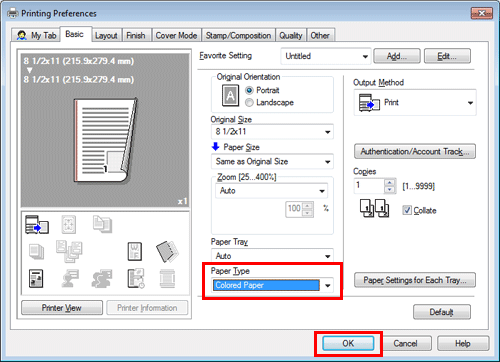Viewport: 500px width, 362px height.
Task: Click the grayed duplex pages icon
Action: [x=102, y=224]
